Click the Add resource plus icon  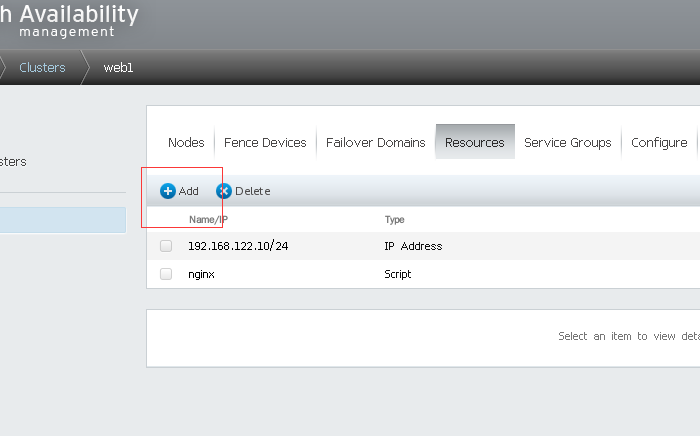pos(168,191)
